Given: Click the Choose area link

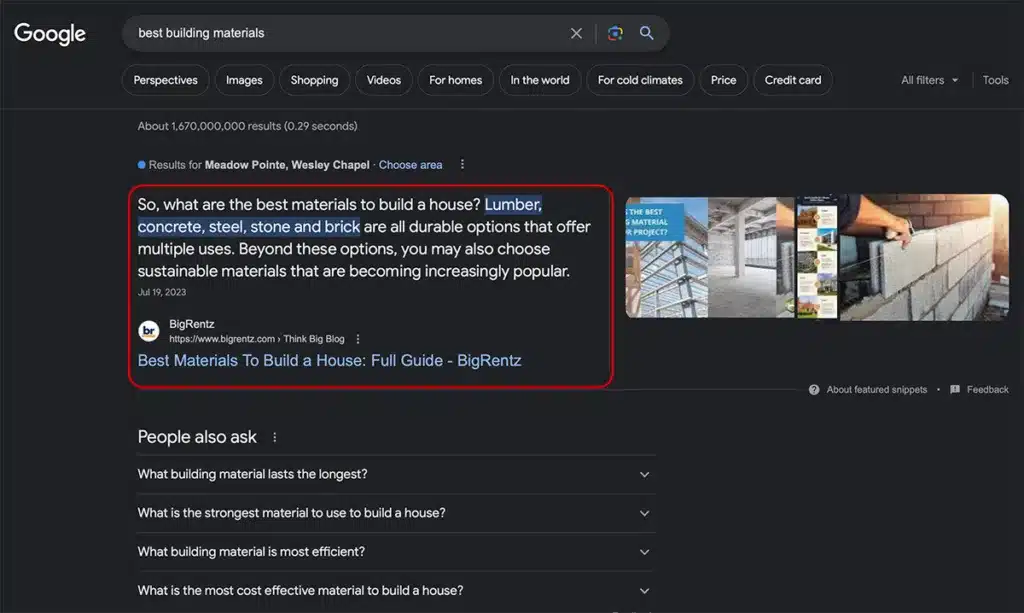Looking at the screenshot, I should point(410,165).
